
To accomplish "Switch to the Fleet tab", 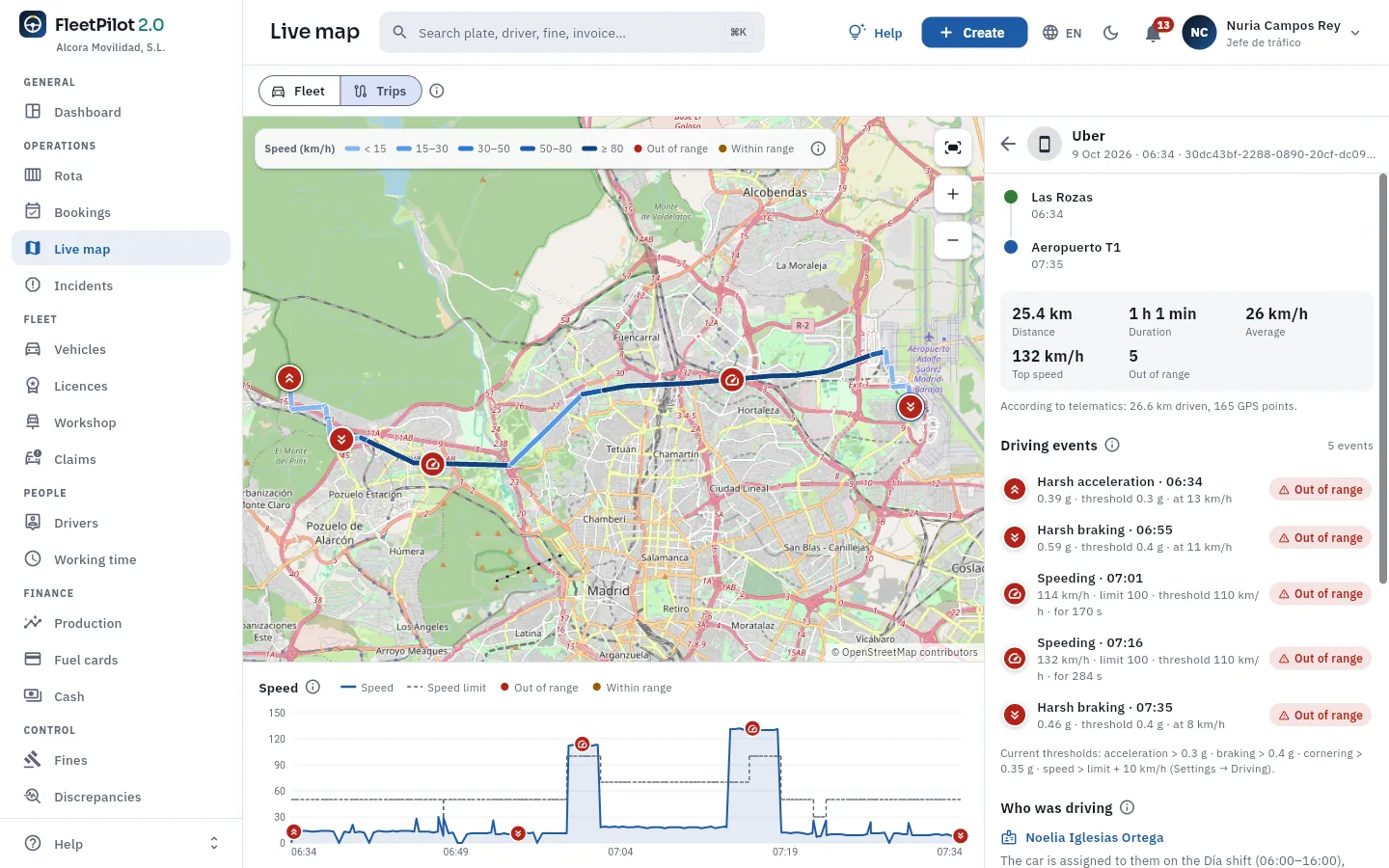I will click(x=299, y=91).
